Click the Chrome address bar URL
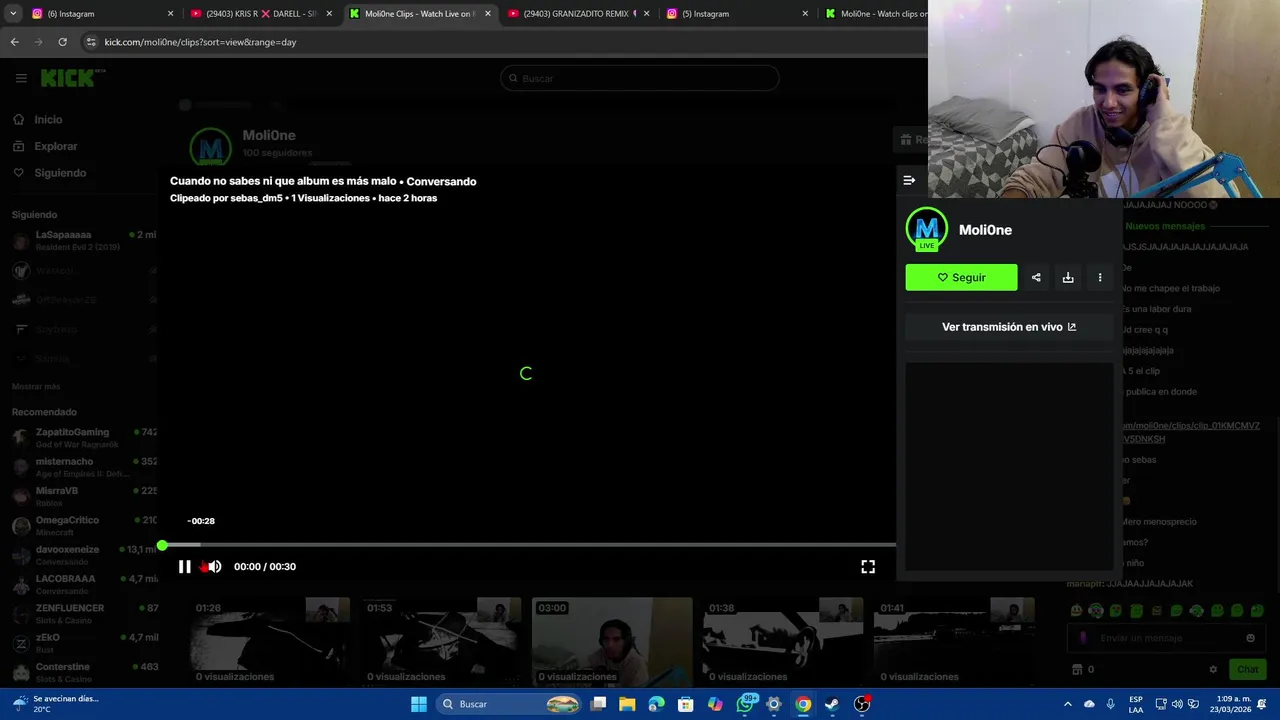 [x=200, y=42]
